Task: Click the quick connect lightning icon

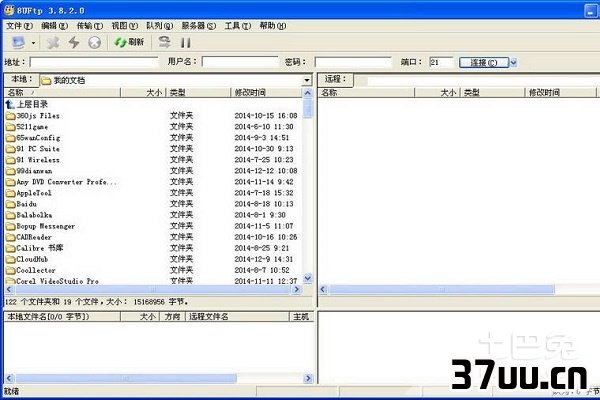Action: click(x=74, y=42)
